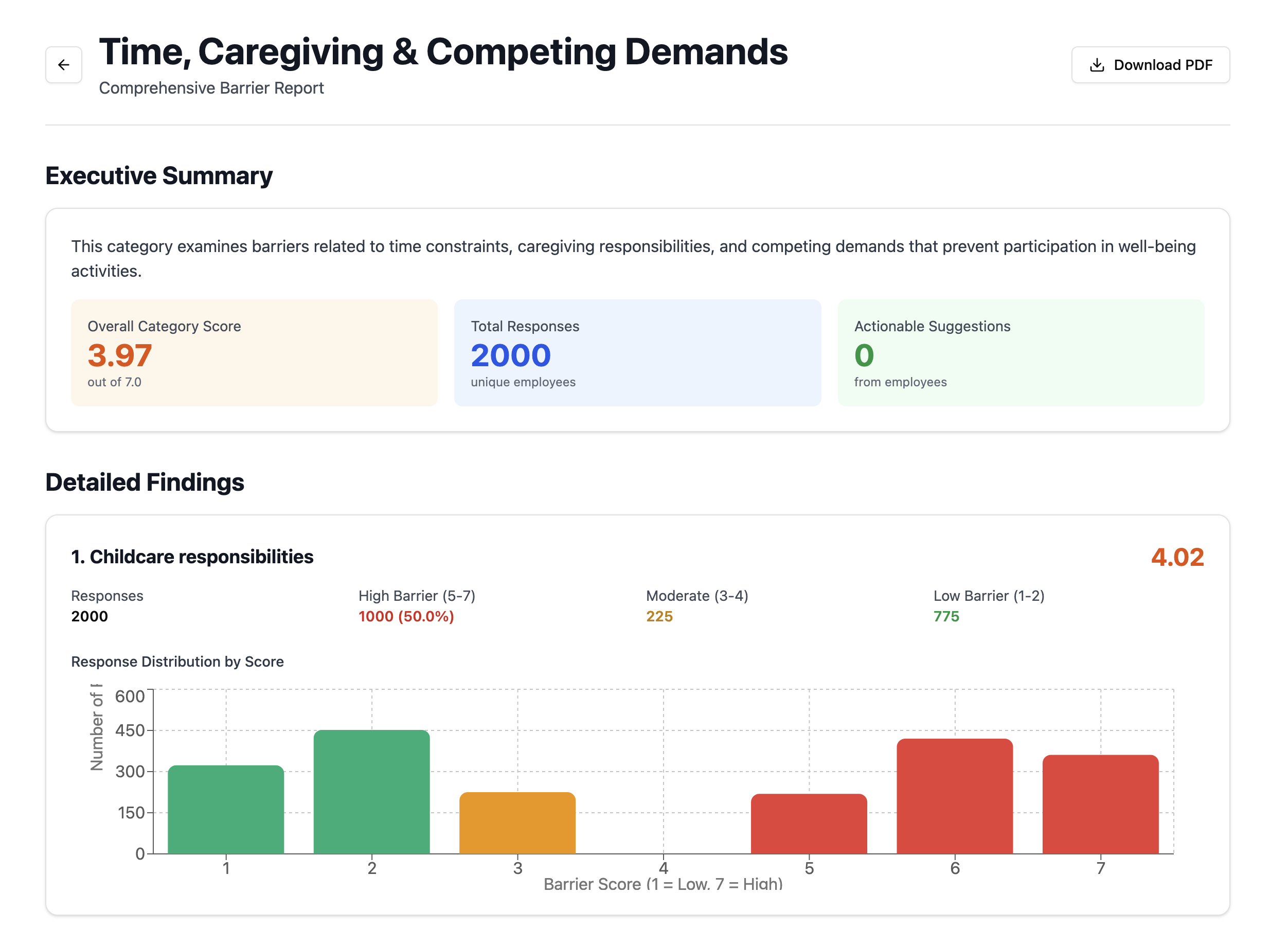Viewport: 1288px width, 929px height.
Task: Click the Detailed Findings heading
Action: pyautogui.click(x=145, y=482)
